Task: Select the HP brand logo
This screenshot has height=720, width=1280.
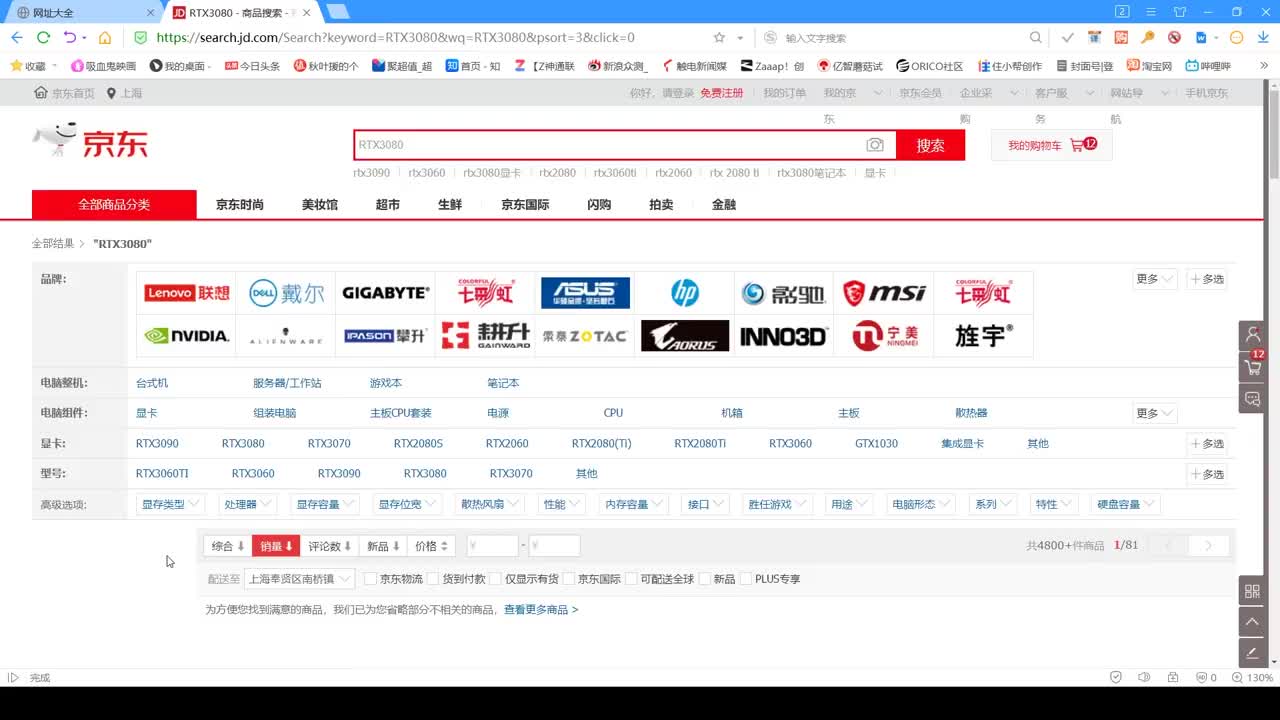Action: [x=684, y=293]
